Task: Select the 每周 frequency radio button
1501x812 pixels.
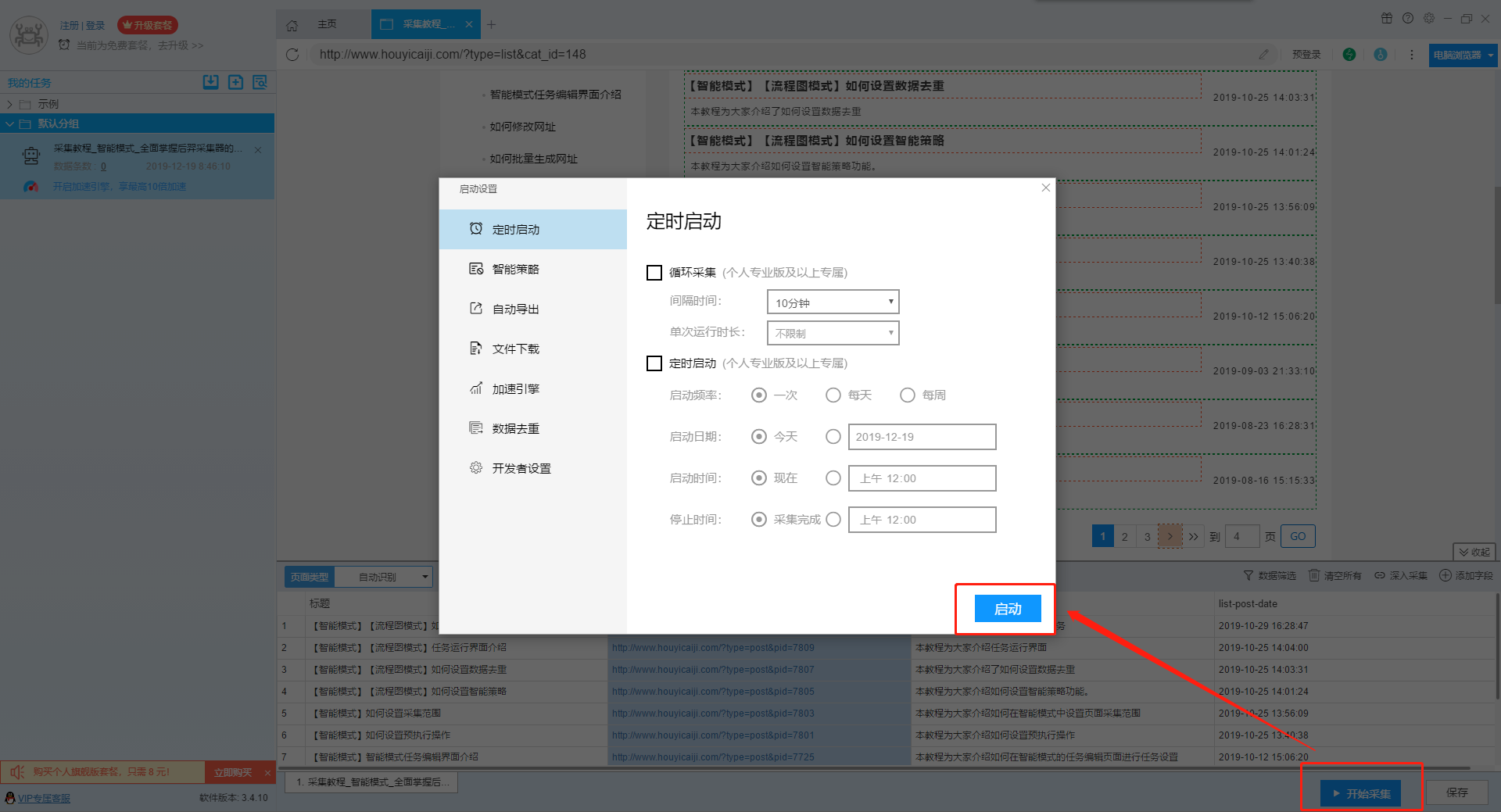Action: pyautogui.click(x=908, y=395)
